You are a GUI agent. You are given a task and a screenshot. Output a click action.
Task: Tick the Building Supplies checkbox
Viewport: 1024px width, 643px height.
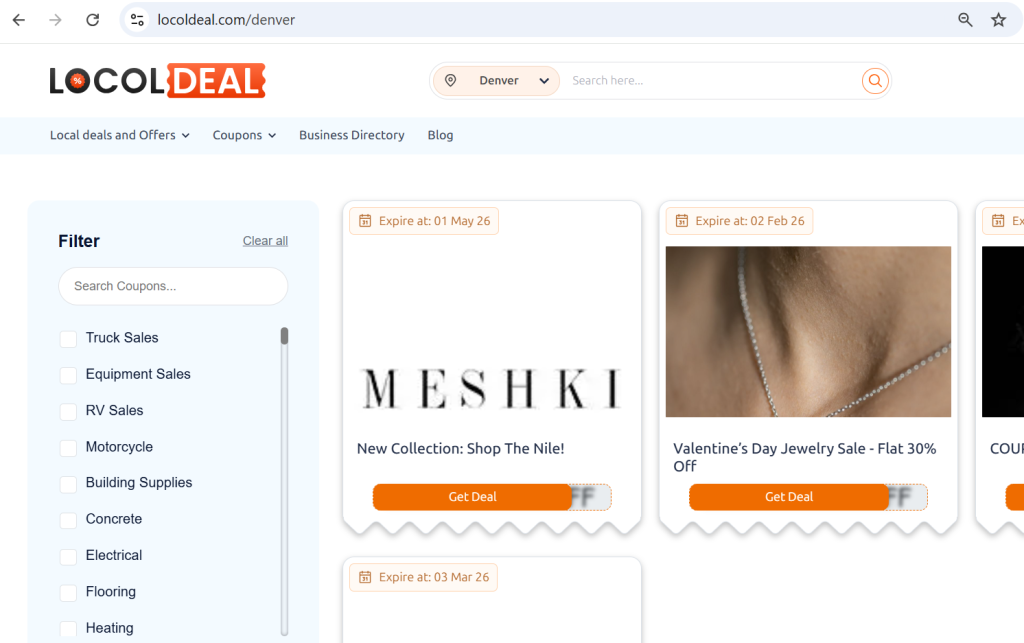tap(68, 484)
